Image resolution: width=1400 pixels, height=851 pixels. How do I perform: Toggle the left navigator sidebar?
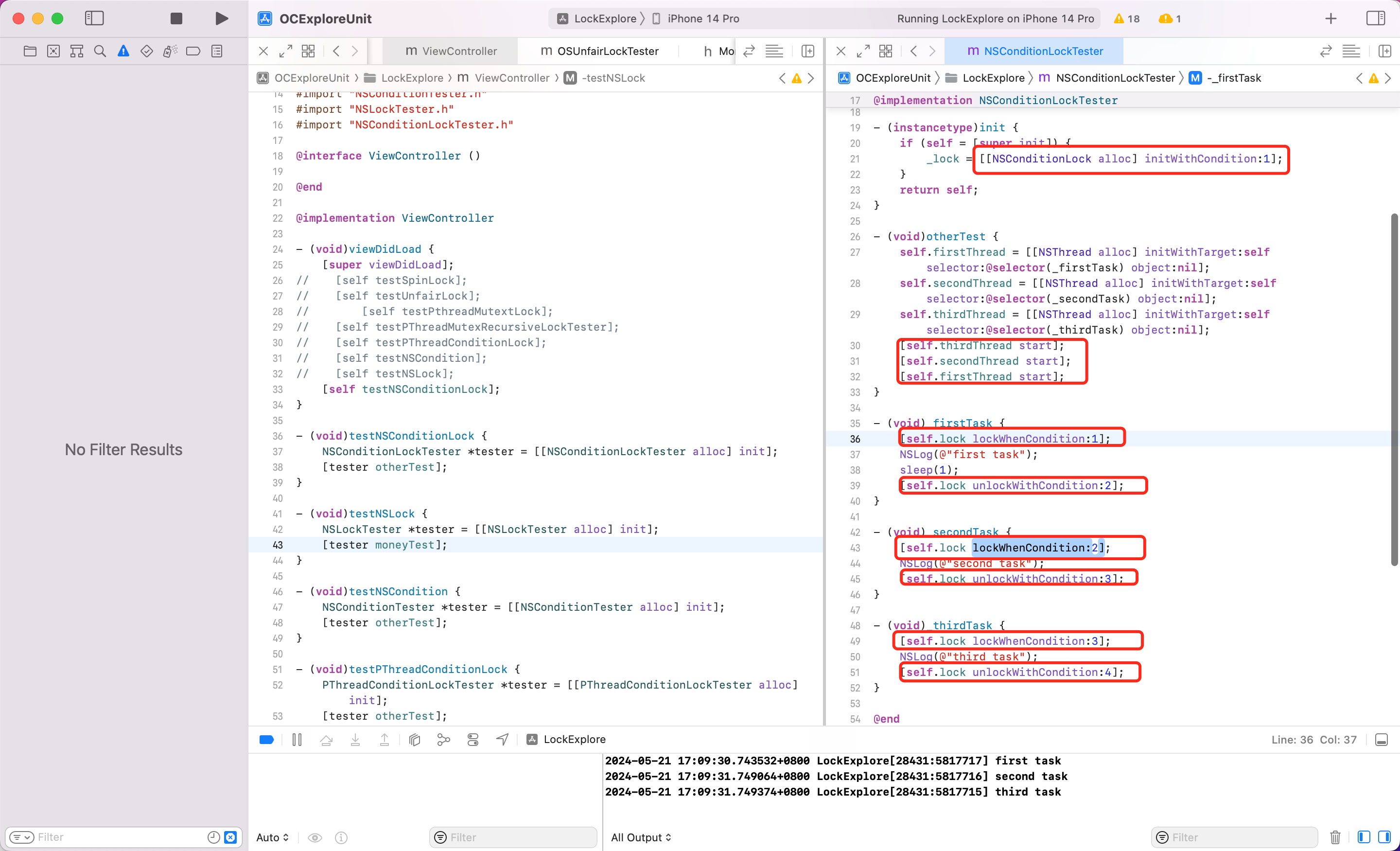coord(94,18)
